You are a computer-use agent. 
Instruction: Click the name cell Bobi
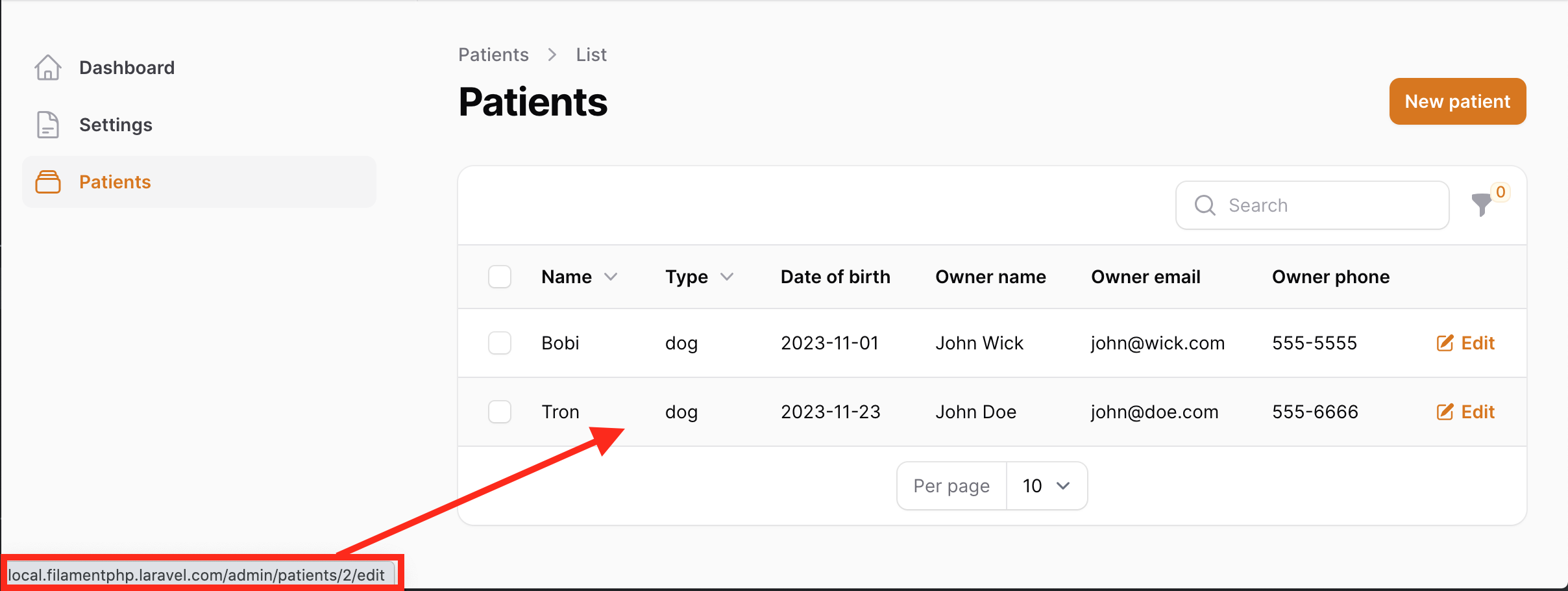tap(560, 343)
